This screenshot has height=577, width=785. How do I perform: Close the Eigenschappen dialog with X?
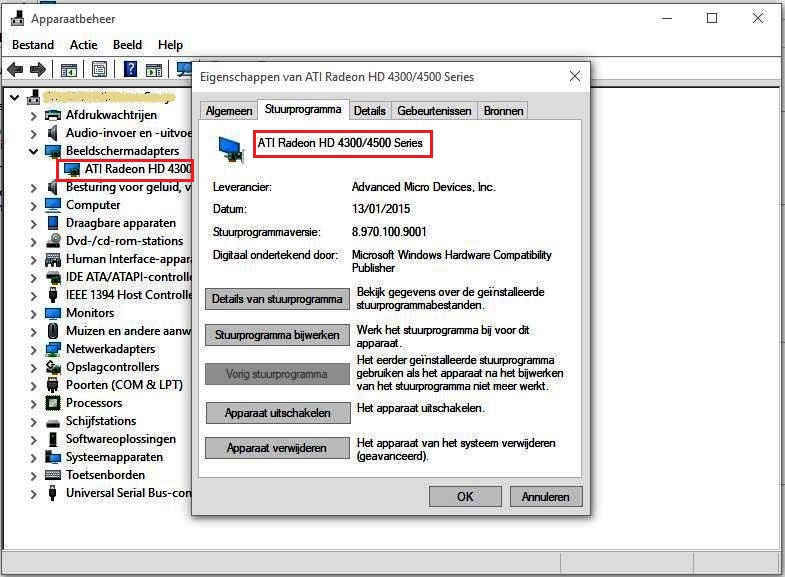pos(575,77)
